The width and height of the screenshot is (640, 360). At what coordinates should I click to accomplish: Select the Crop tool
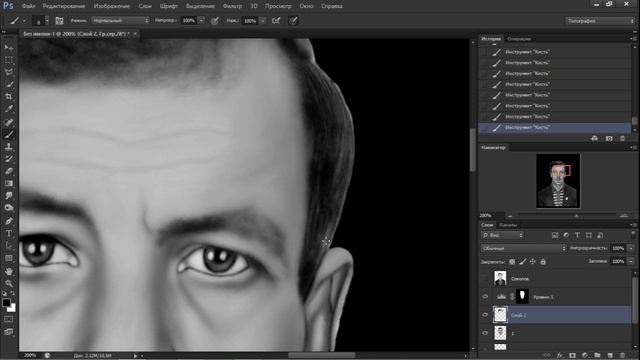click(x=9, y=97)
